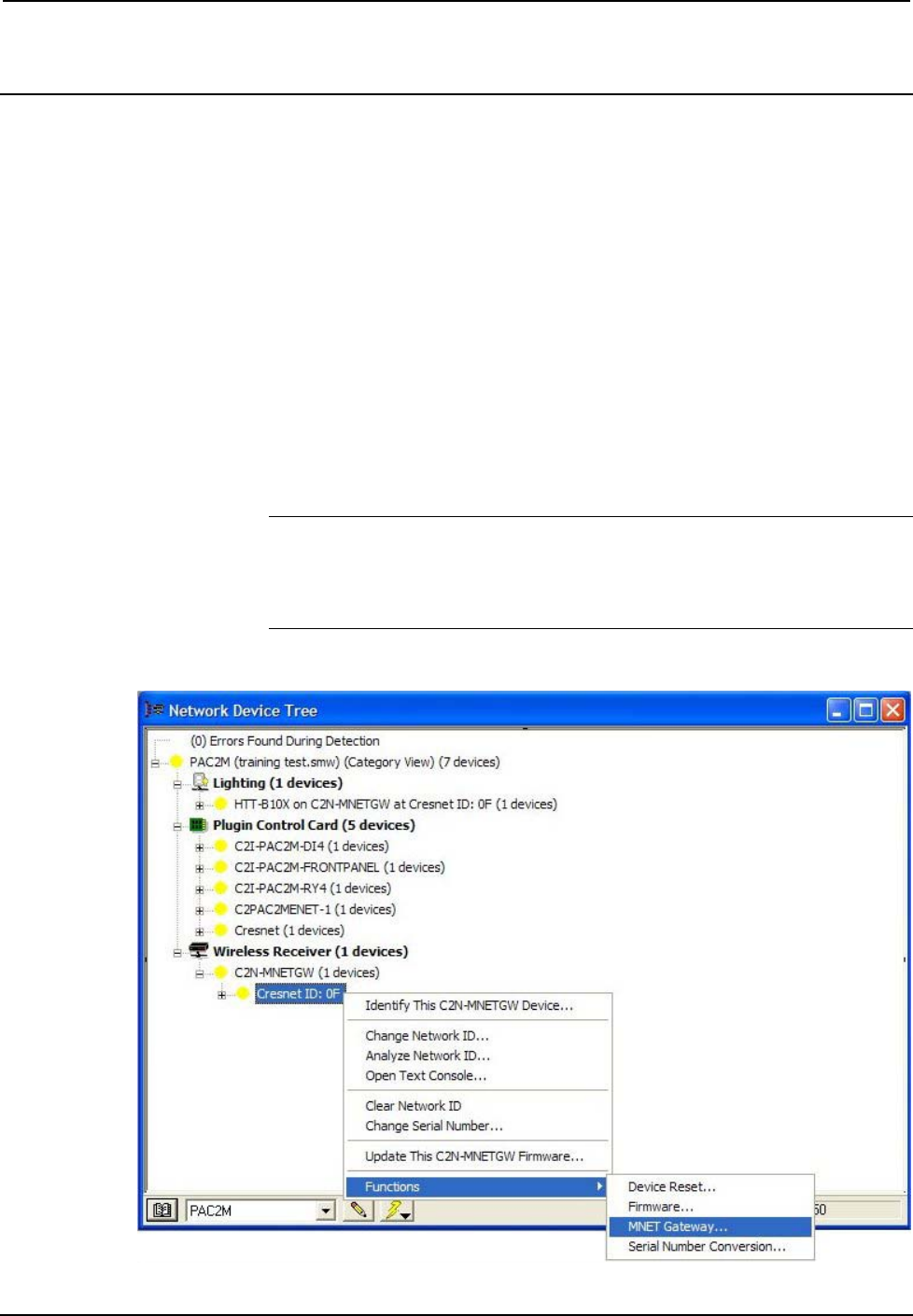Click (0) Errors Found During Detection
Image resolution: width=913 pixels, height=1316 pixels.
point(285,741)
